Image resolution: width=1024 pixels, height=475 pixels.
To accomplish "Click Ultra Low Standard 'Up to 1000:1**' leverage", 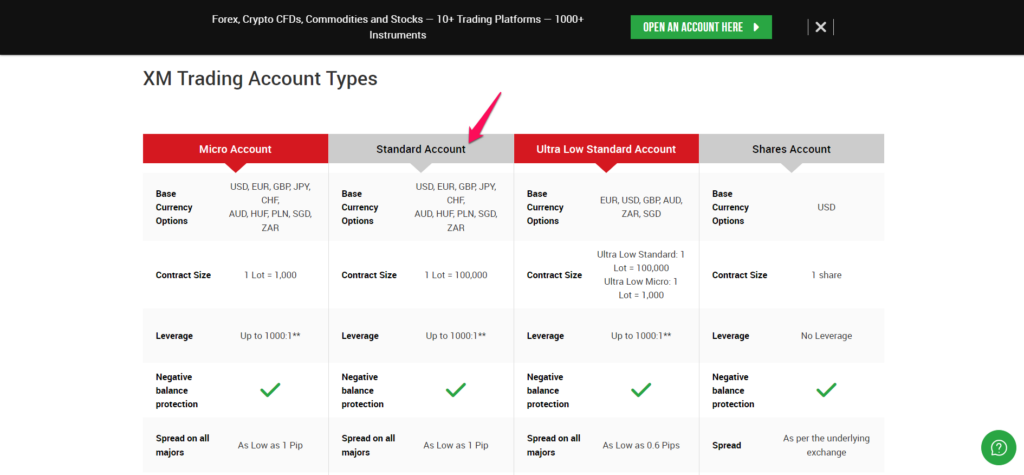I will 641,336.
